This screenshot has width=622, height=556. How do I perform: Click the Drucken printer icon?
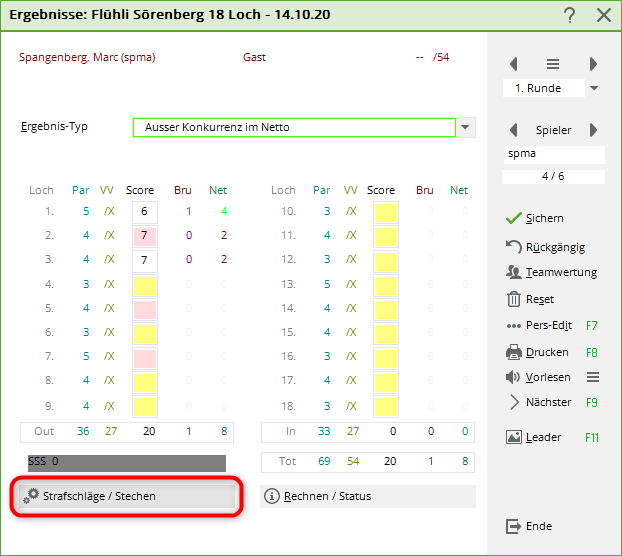[x=514, y=352]
